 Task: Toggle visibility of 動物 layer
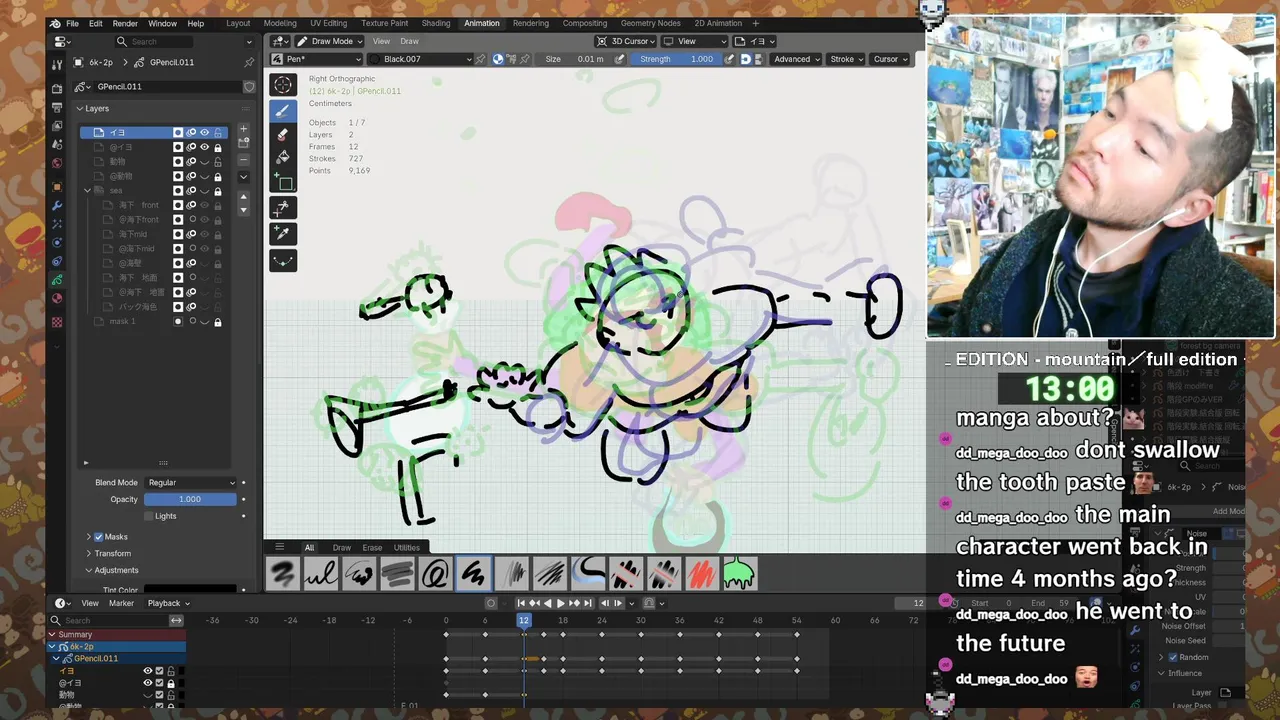click(204, 161)
